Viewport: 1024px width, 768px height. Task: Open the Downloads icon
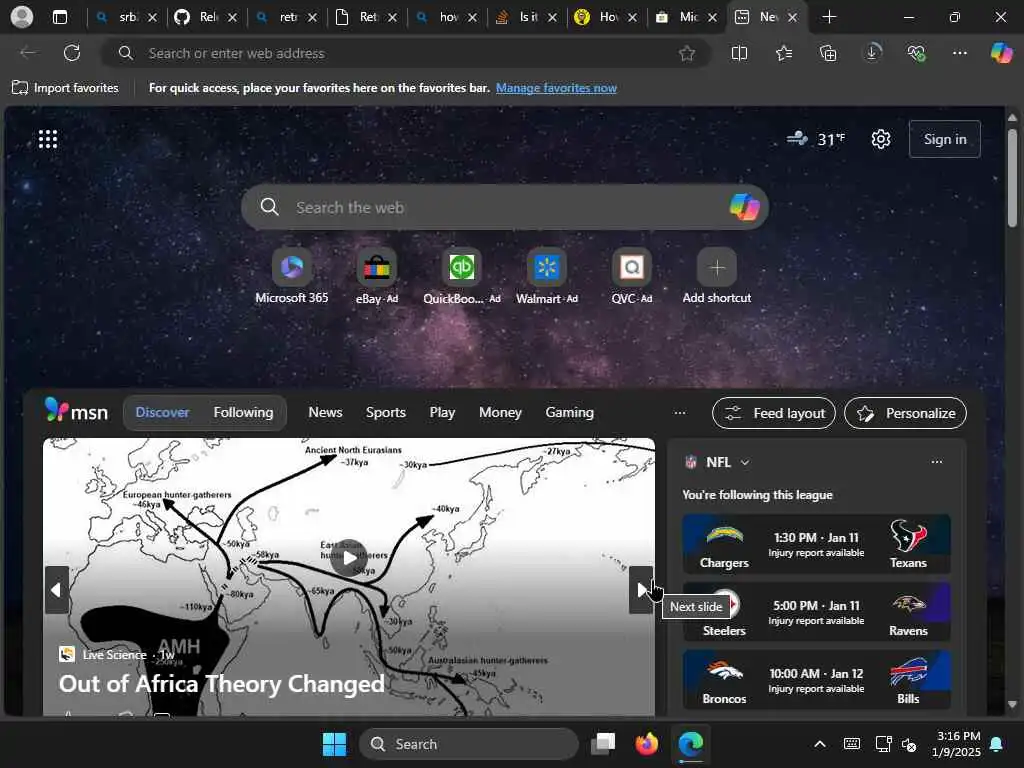pos(872,53)
